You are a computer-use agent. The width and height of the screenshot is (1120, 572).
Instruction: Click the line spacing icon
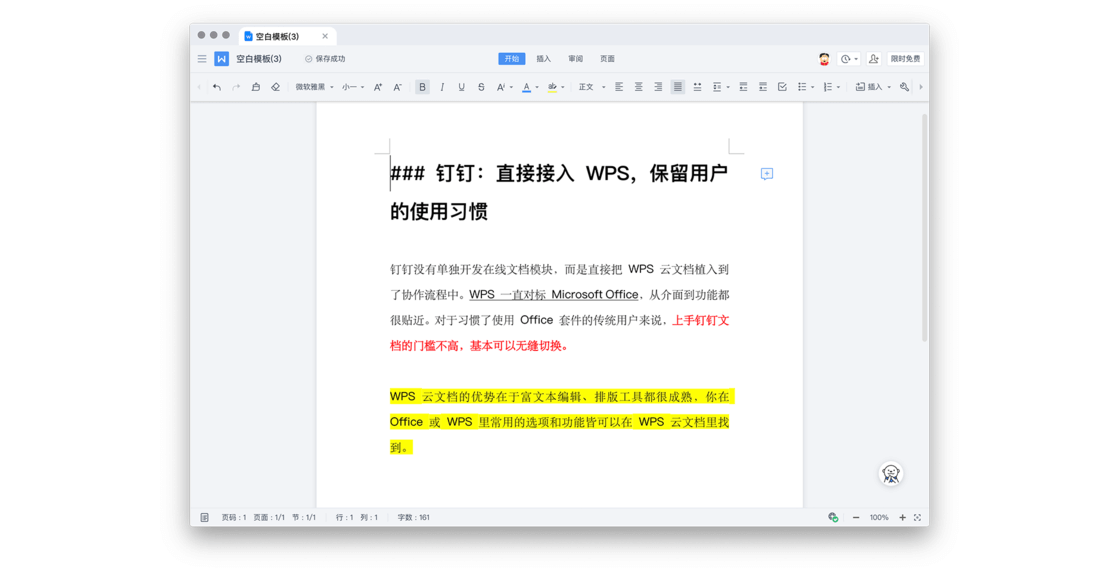[716, 87]
